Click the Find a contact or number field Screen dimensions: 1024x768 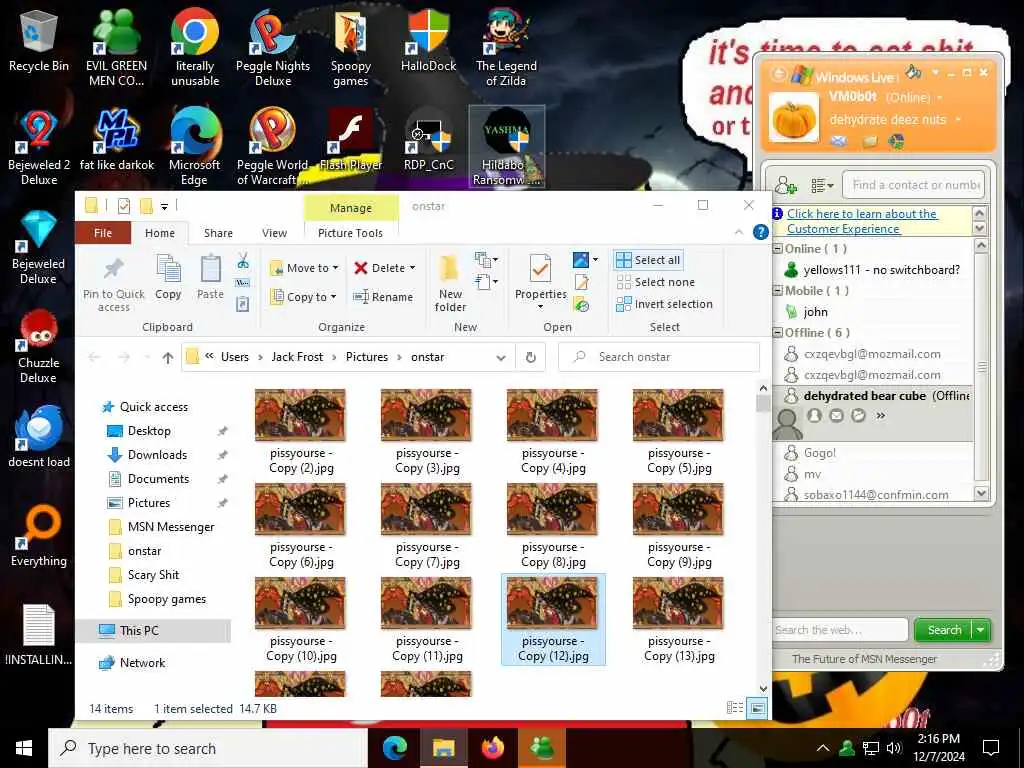coord(914,185)
